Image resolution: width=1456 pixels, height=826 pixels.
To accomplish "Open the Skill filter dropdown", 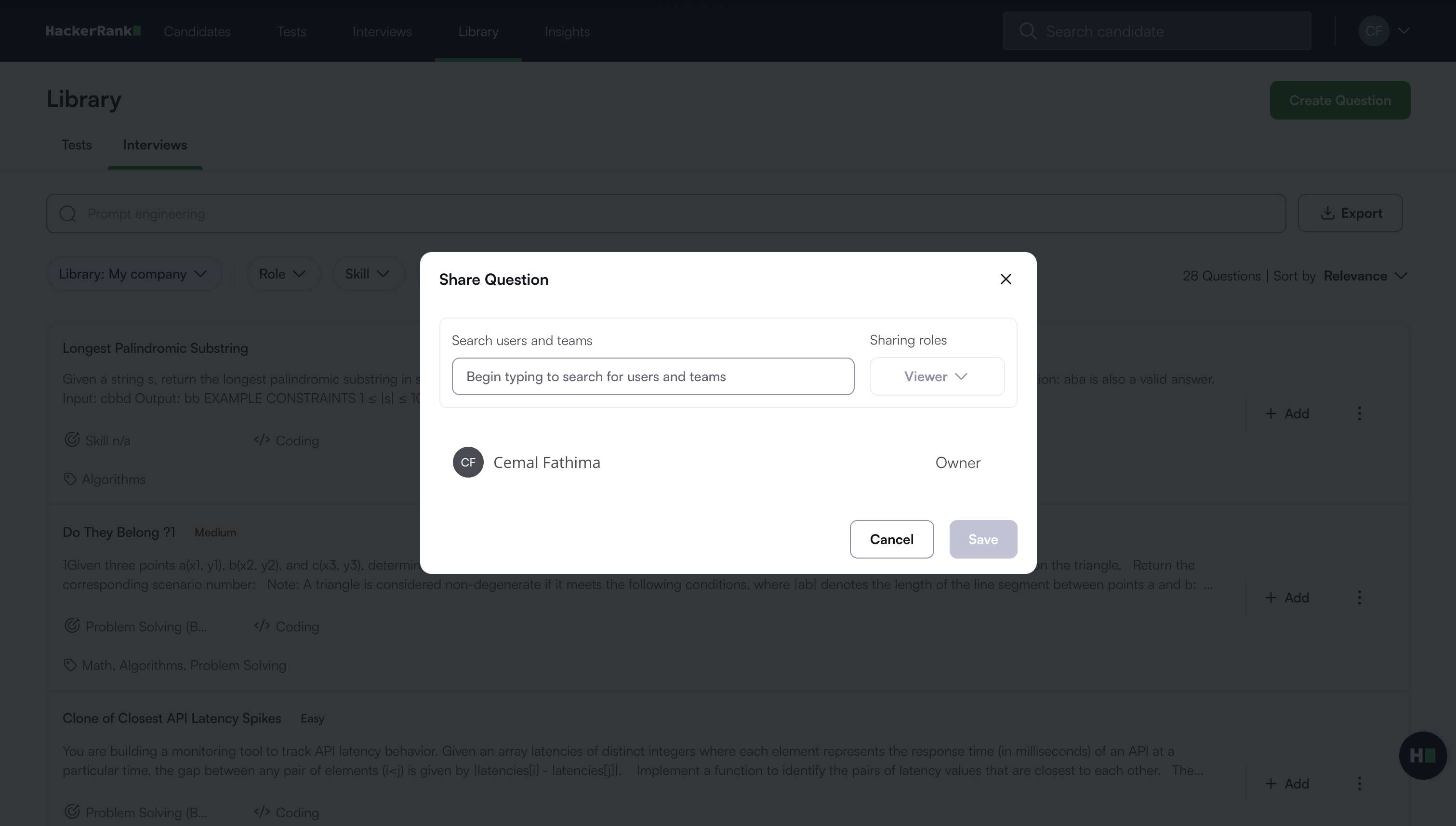I will click(x=368, y=274).
